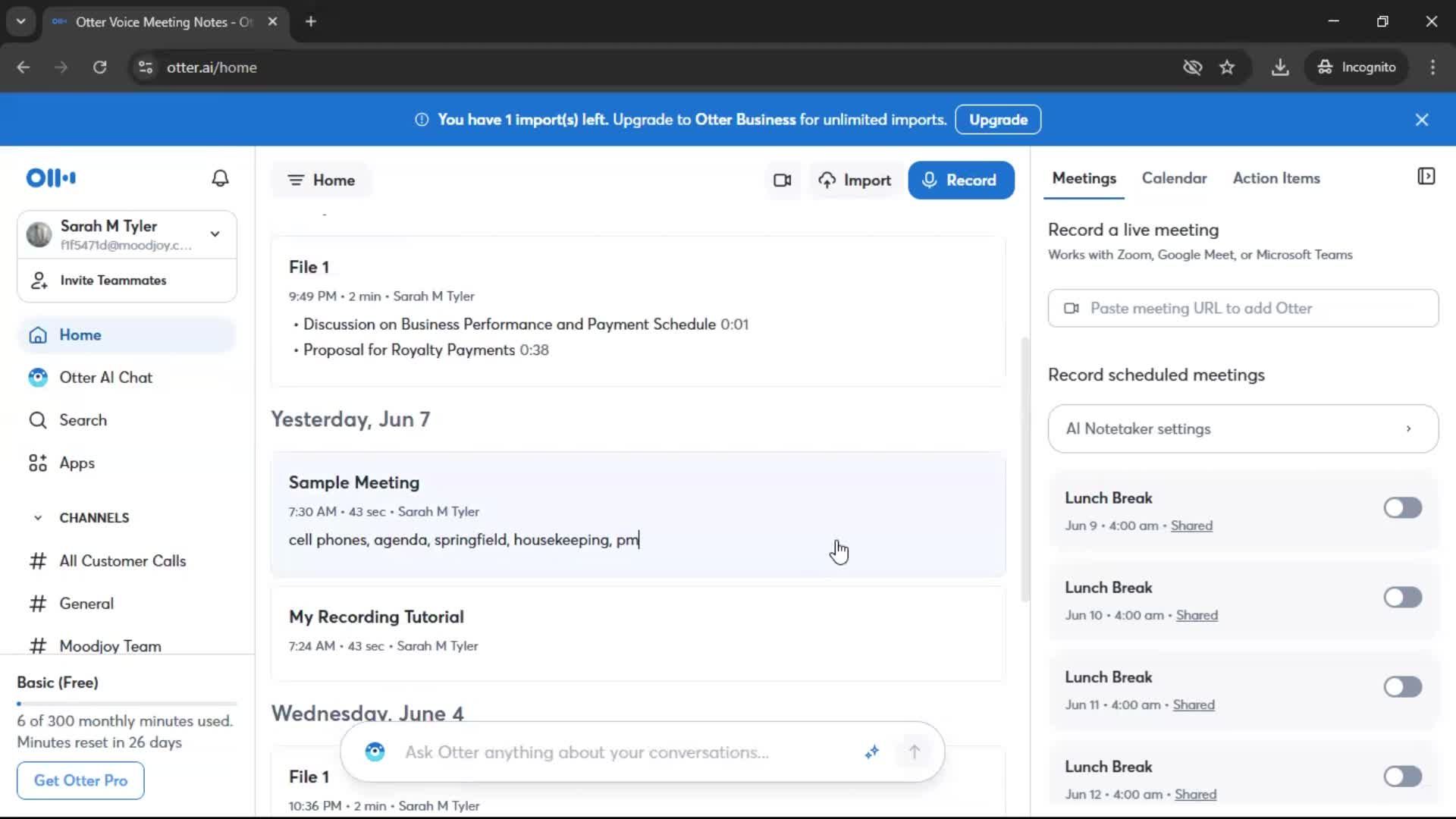This screenshot has height=819, width=1456.
Task: Click the Paste meeting URL field
Action: (1243, 309)
